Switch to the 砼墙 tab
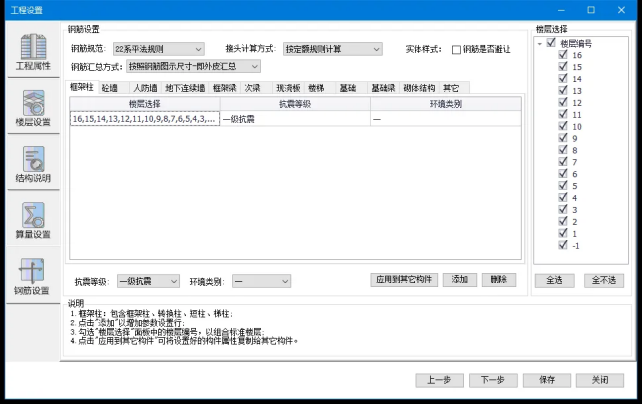Viewport: 642px width, 404px height. click(x=109, y=88)
